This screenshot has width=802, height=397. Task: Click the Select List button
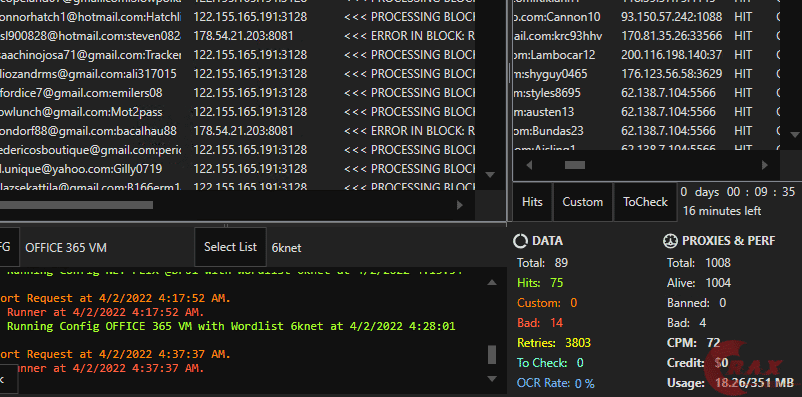pos(230,247)
